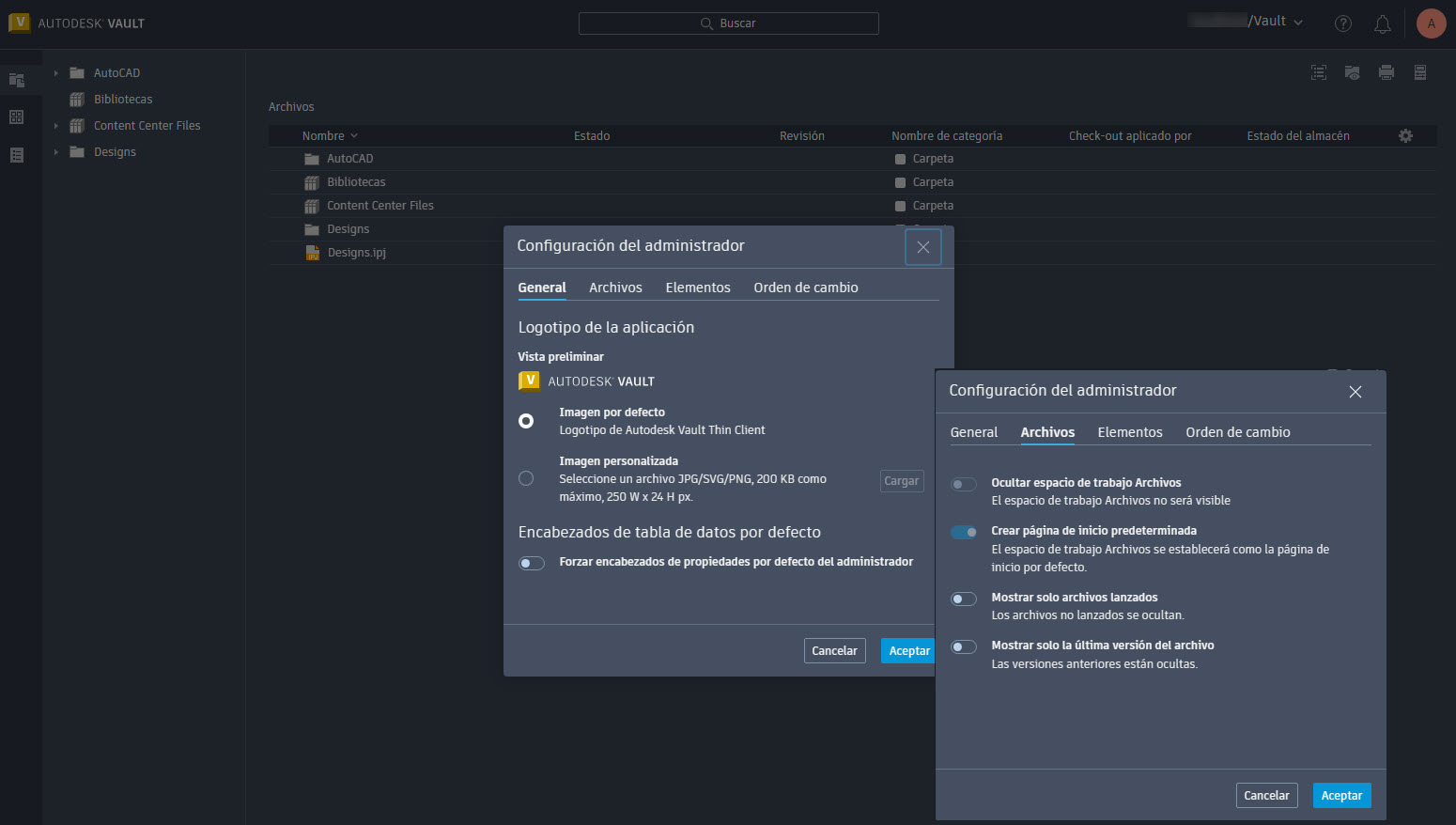1456x825 pixels.
Task: Select Archivos tab in the file-toggles dialog
Action: [1047, 432]
